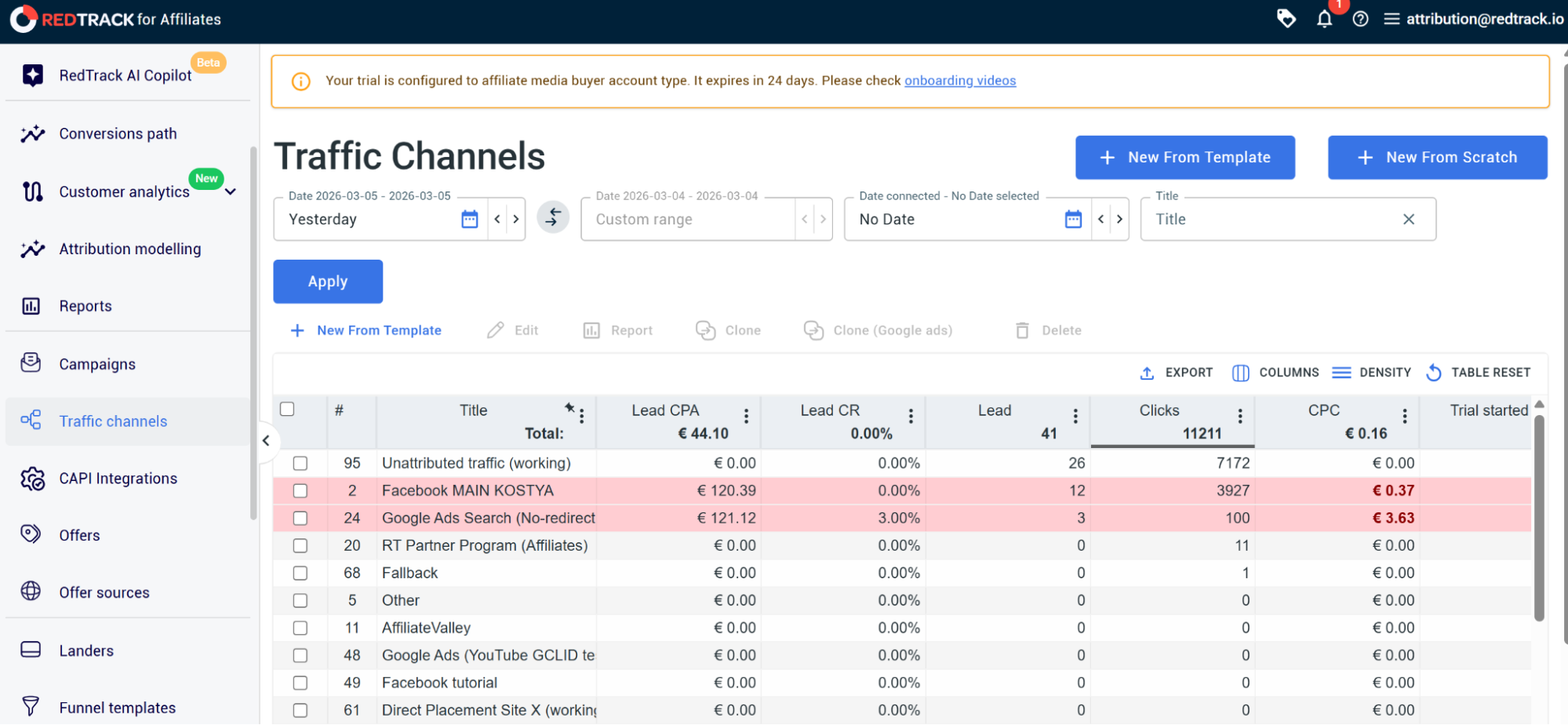1568x725 pixels.
Task: Open Conversions path in sidebar
Action: [x=118, y=134]
